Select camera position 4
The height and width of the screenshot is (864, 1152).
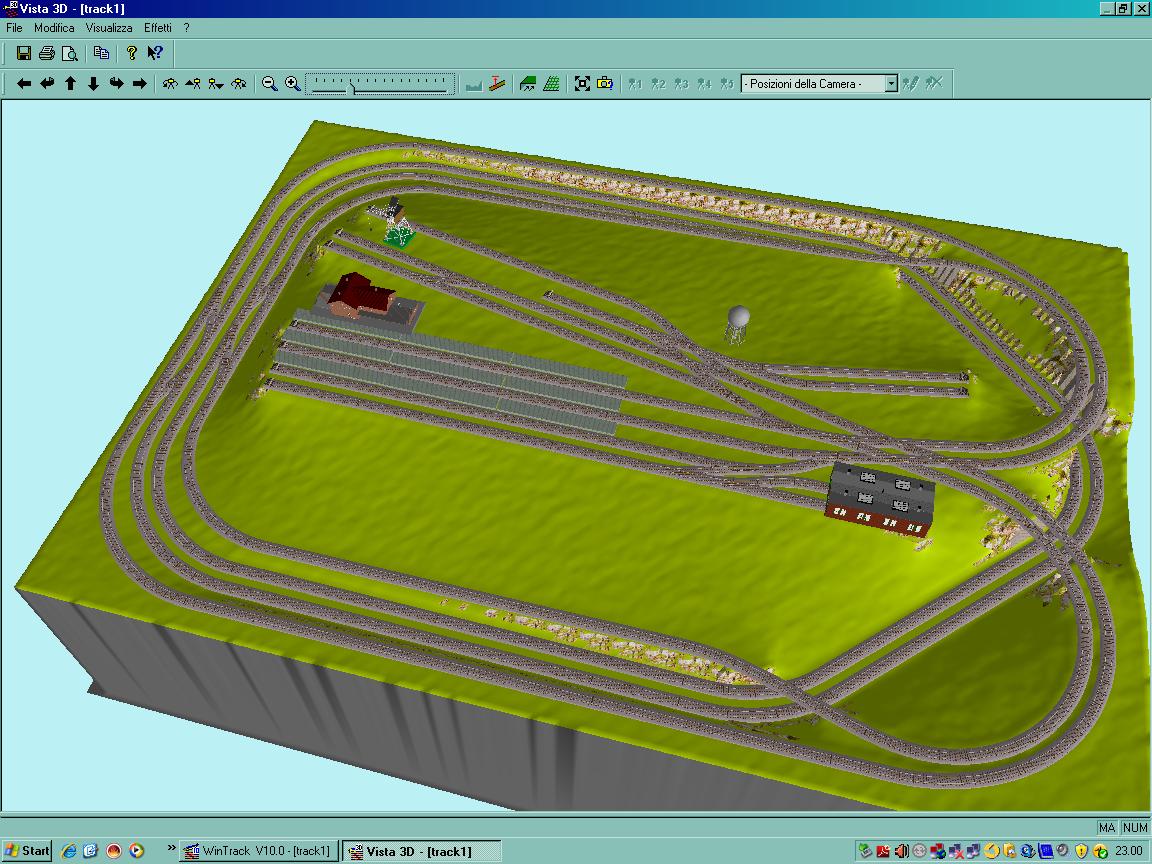point(705,84)
